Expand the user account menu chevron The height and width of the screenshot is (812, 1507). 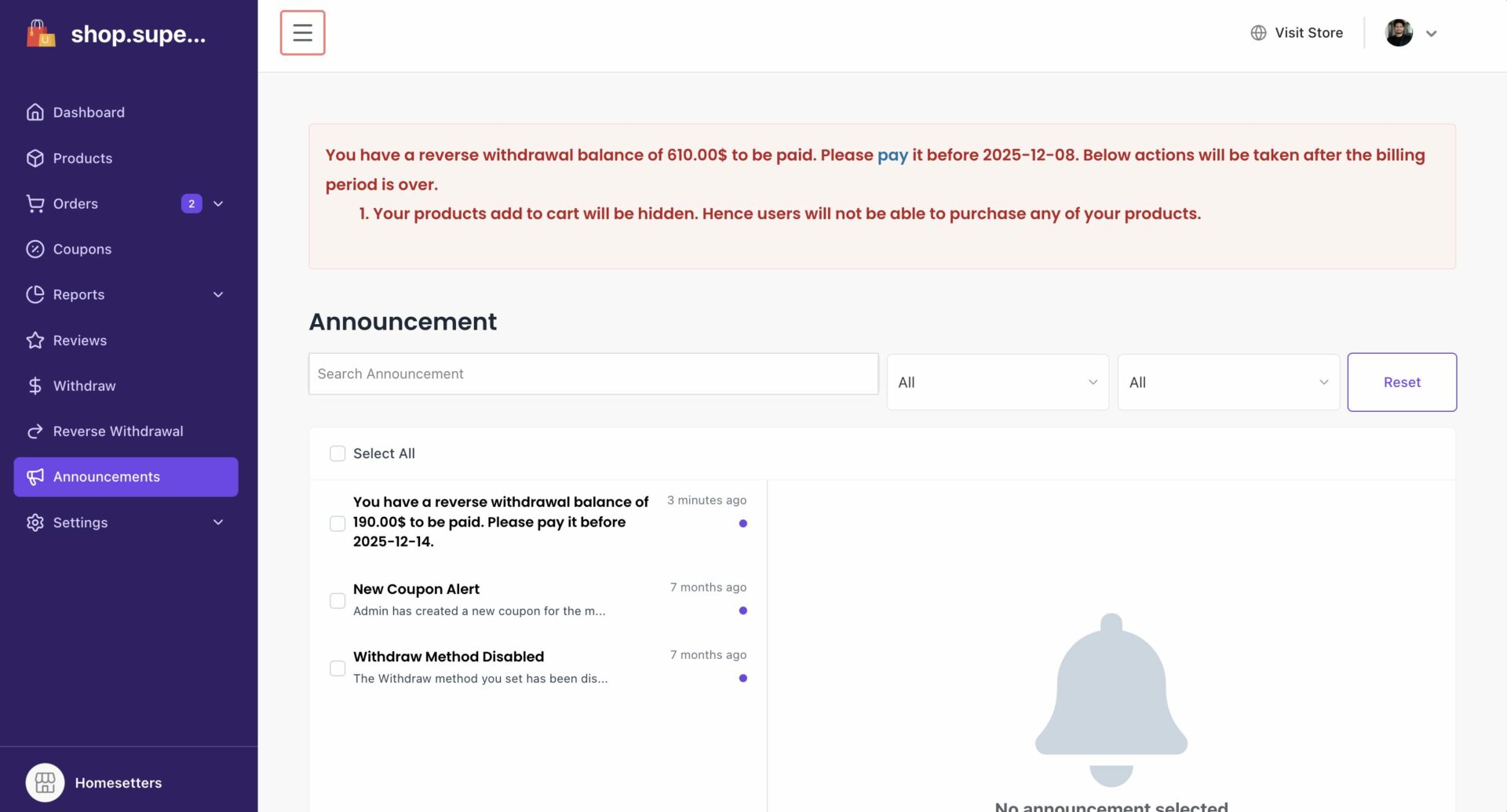[x=1432, y=33]
